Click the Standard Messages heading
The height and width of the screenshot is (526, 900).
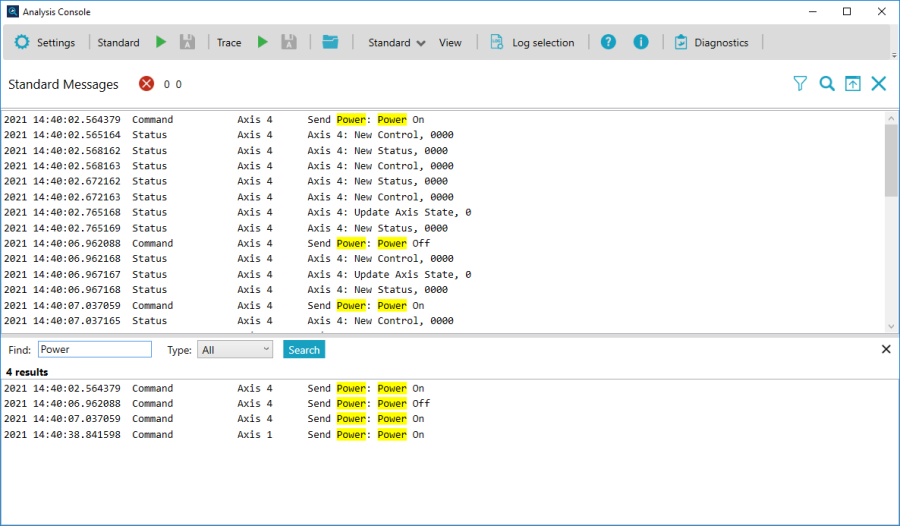coord(63,84)
